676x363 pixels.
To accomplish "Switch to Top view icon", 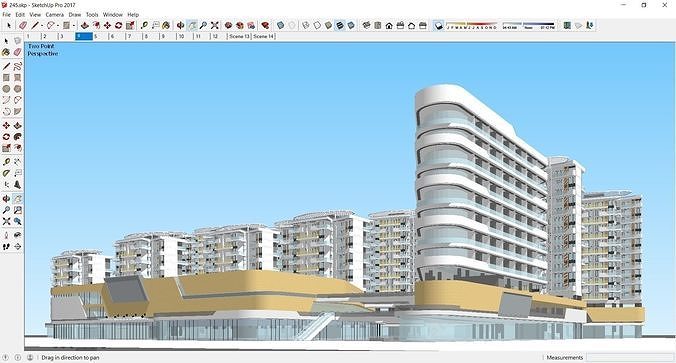I will tap(378, 26).
